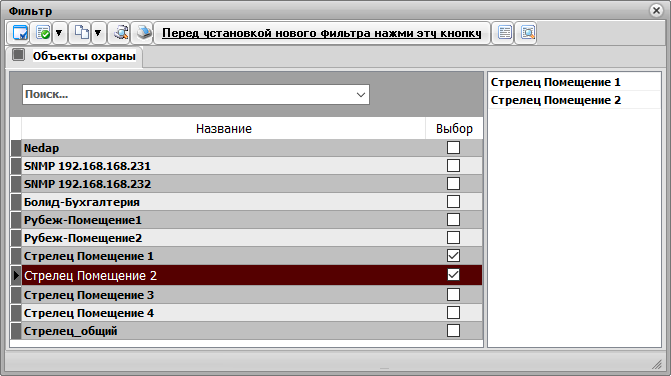The width and height of the screenshot is (671, 376).
Task: Click the printer toolbar icon
Action: pos(143,33)
